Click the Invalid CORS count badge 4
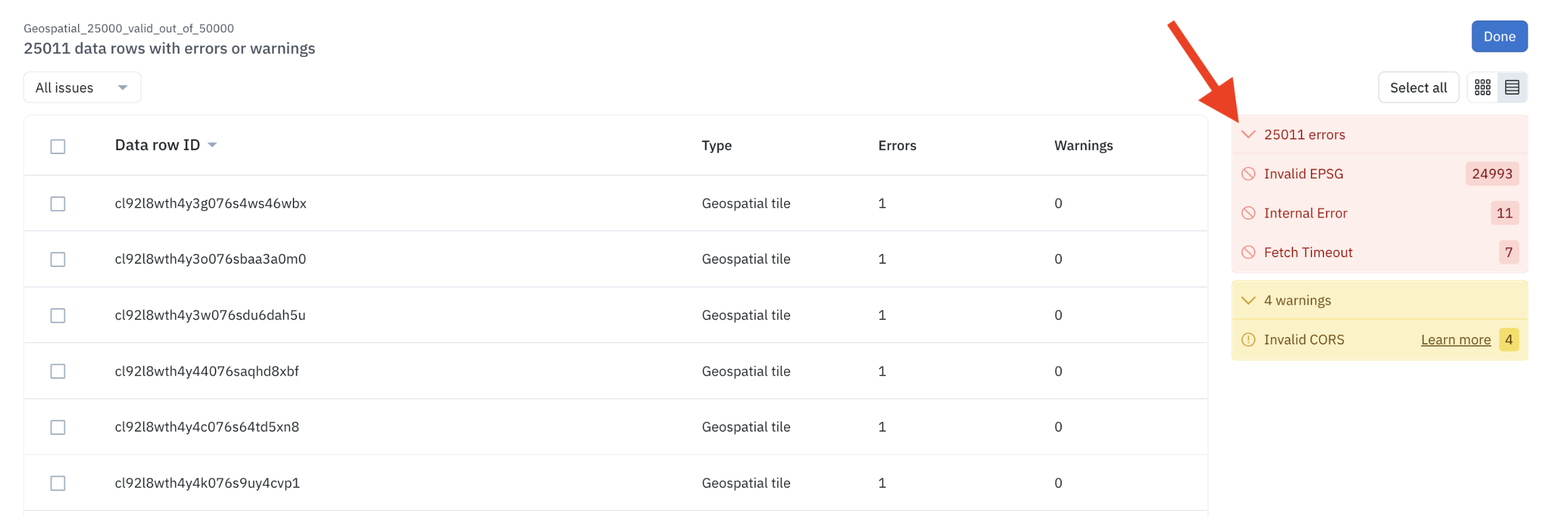The width and height of the screenshot is (1568, 517). pos(1509,340)
